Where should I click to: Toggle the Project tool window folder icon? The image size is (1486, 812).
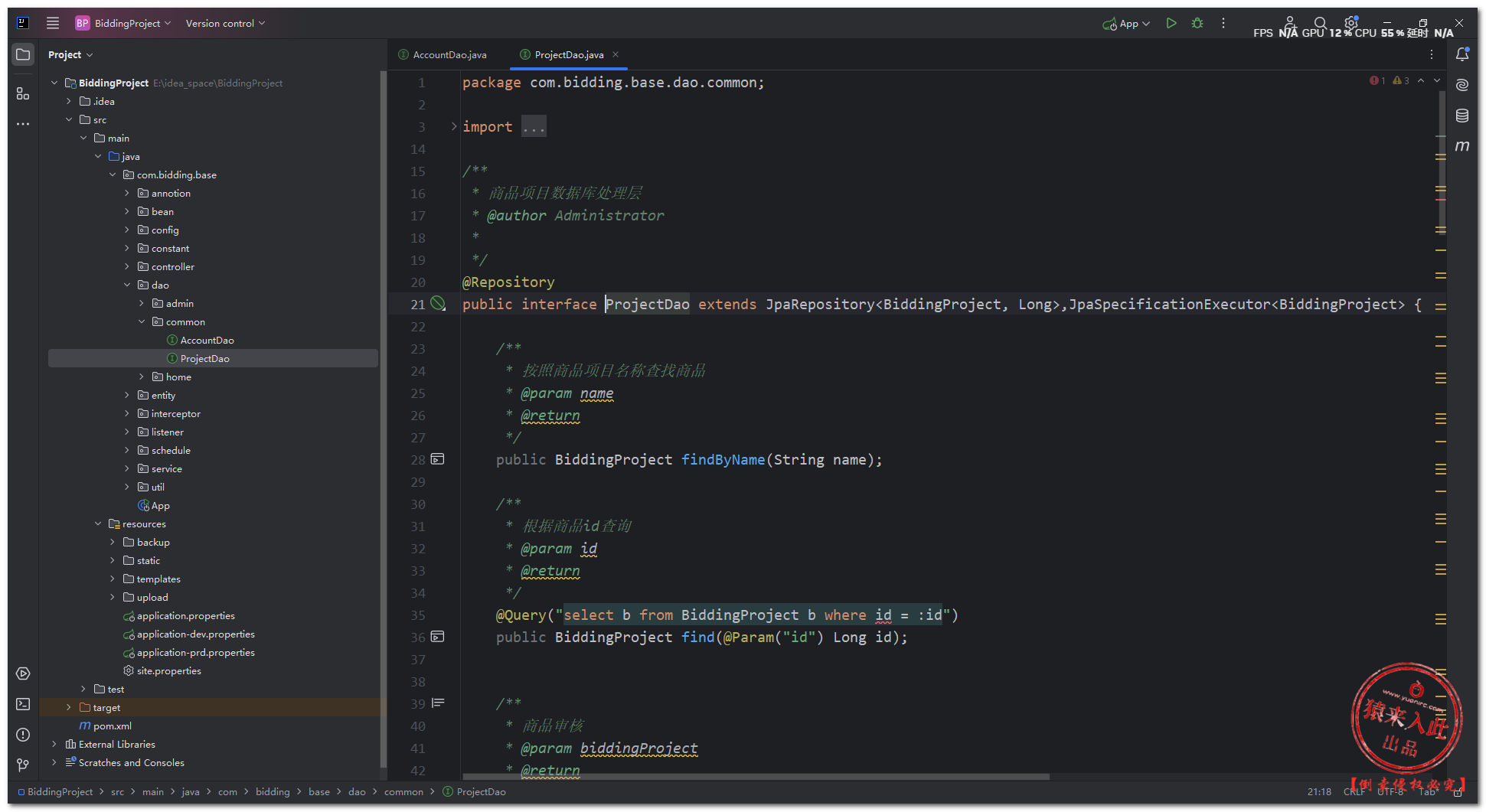click(23, 54)
